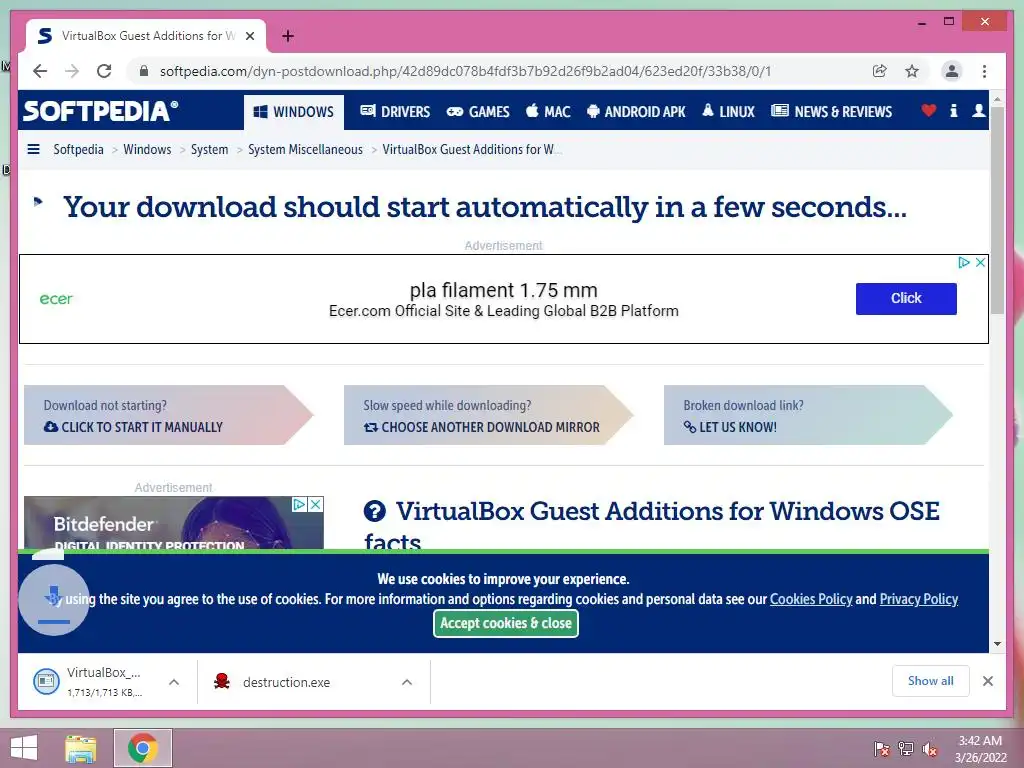Click the Bitdefender advertisement banner
This screenshot has width=1024, height=768.
click(174, 523)
